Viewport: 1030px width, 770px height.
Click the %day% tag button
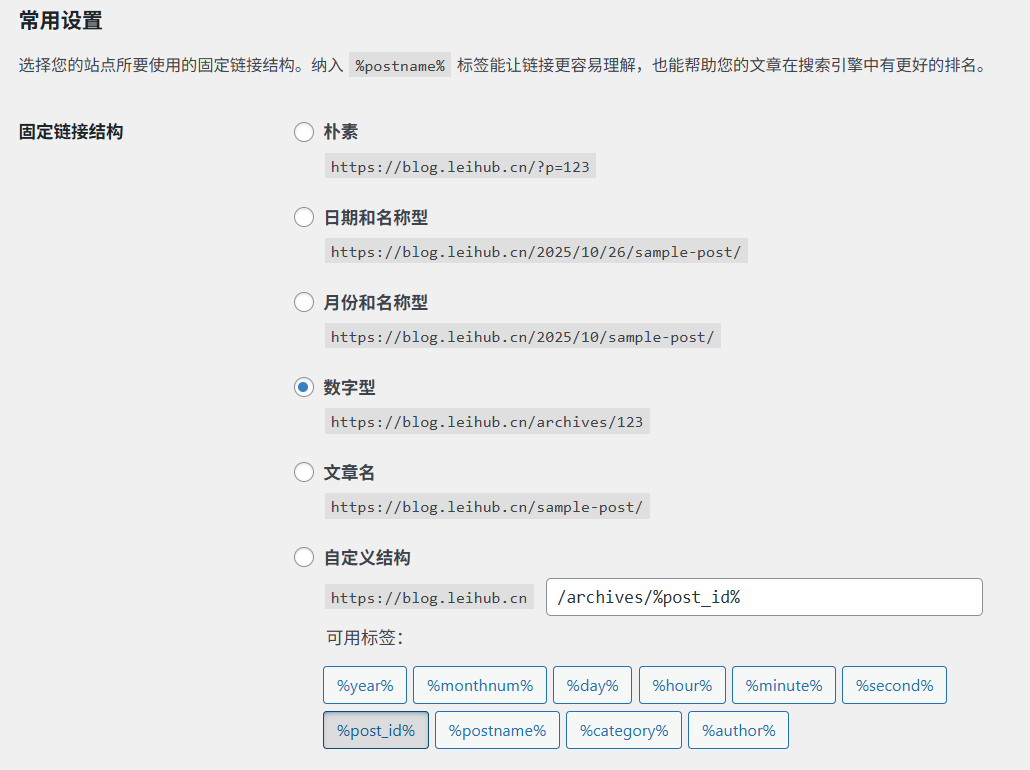pyautogui.click(x=592, y=685)
